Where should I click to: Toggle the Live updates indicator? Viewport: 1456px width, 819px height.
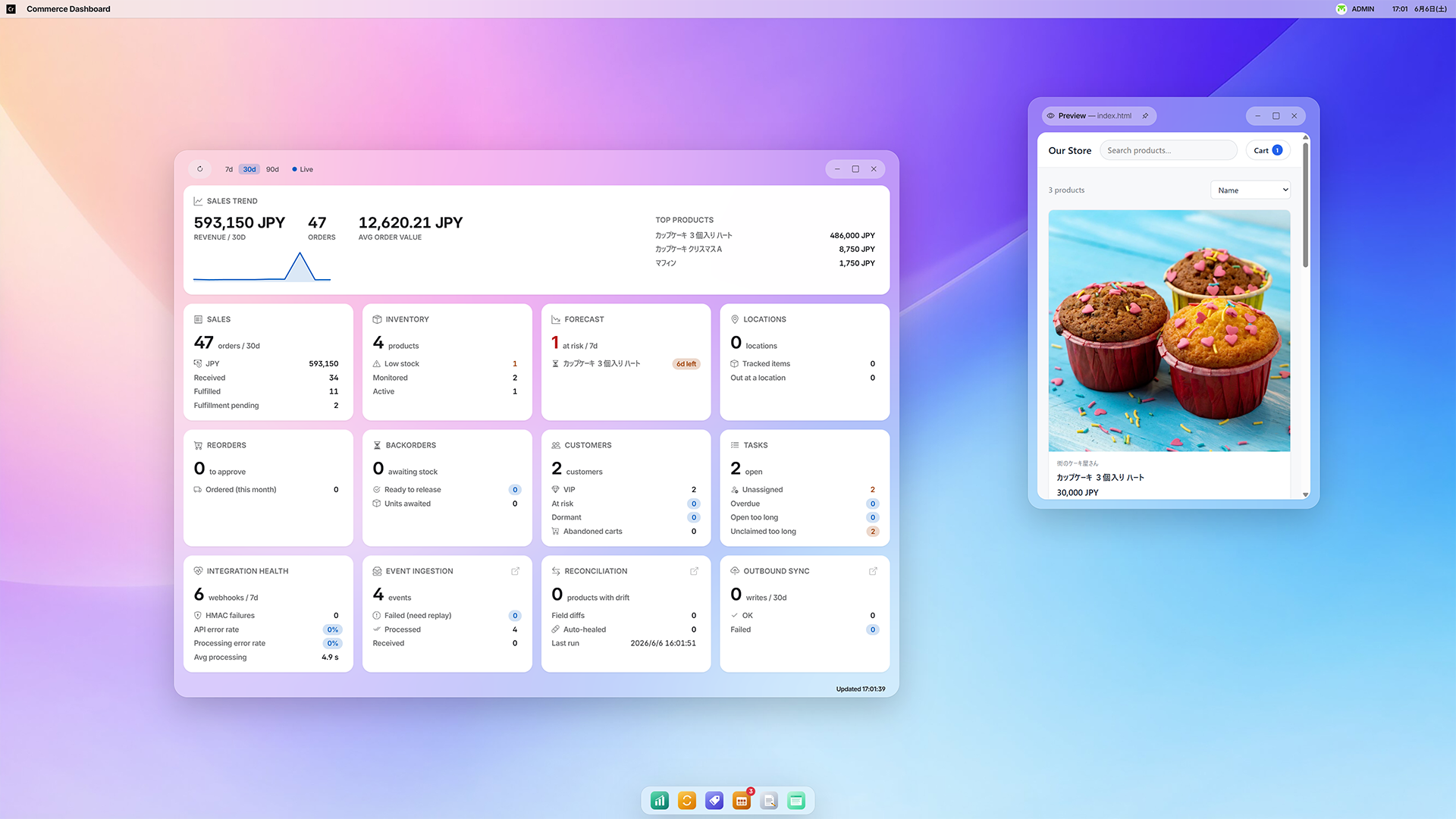(x=303, y=169)
